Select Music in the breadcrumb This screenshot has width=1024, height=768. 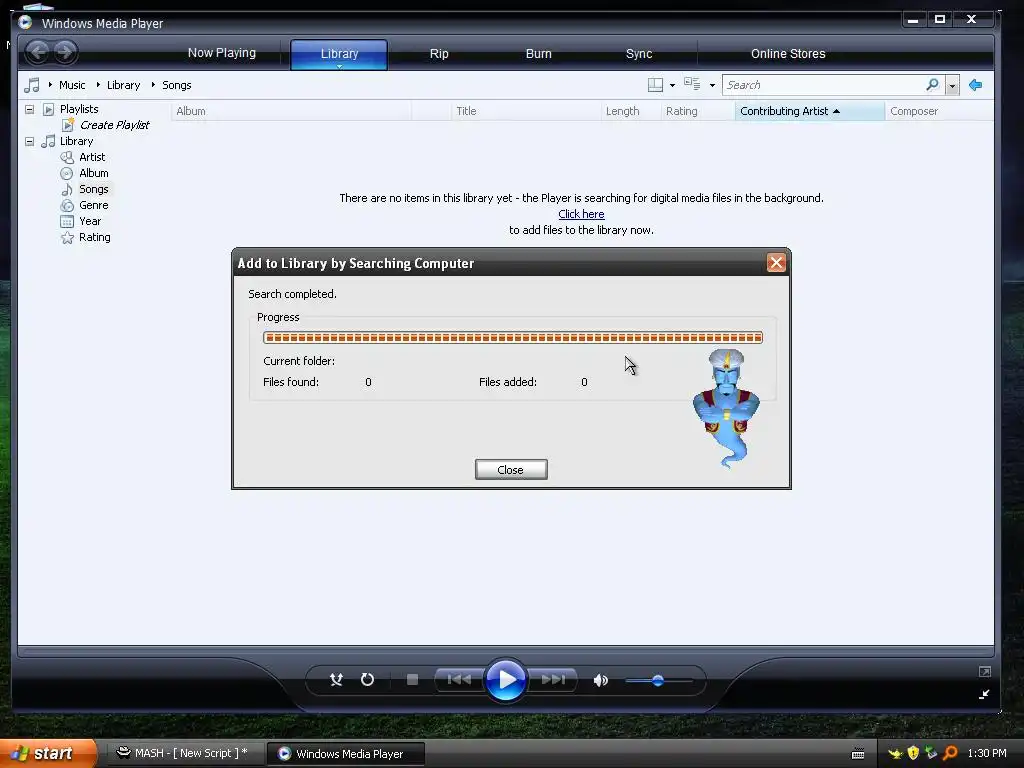coord(72,85)
